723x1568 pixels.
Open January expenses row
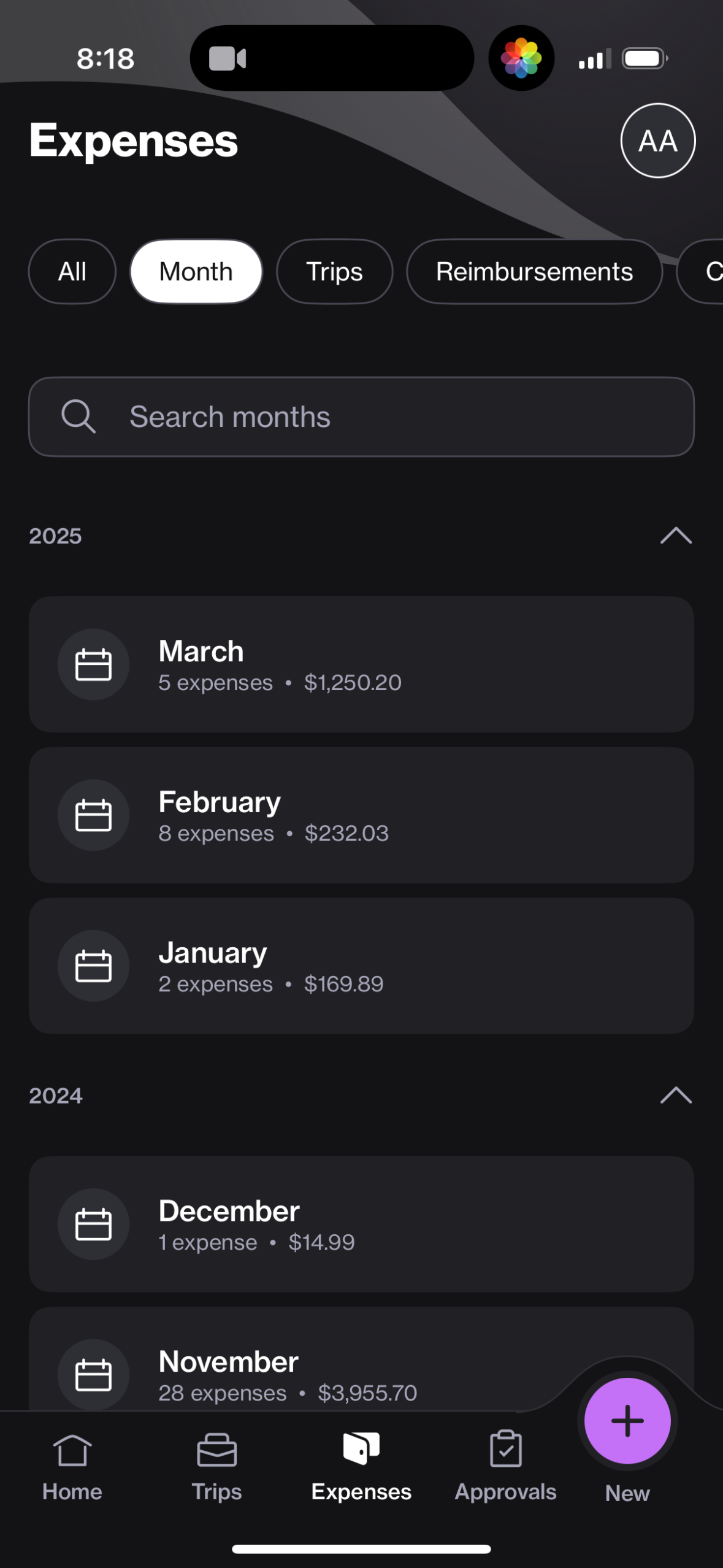coord(361,966)
